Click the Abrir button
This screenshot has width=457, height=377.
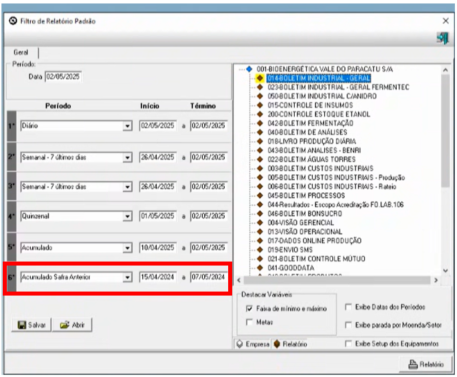[72, 325]
